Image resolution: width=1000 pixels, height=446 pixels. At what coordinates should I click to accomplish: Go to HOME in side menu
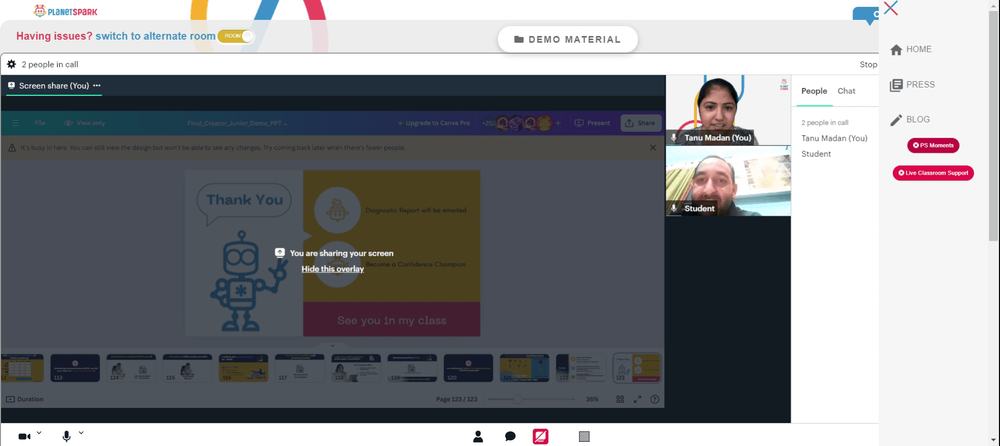[911, 49]
